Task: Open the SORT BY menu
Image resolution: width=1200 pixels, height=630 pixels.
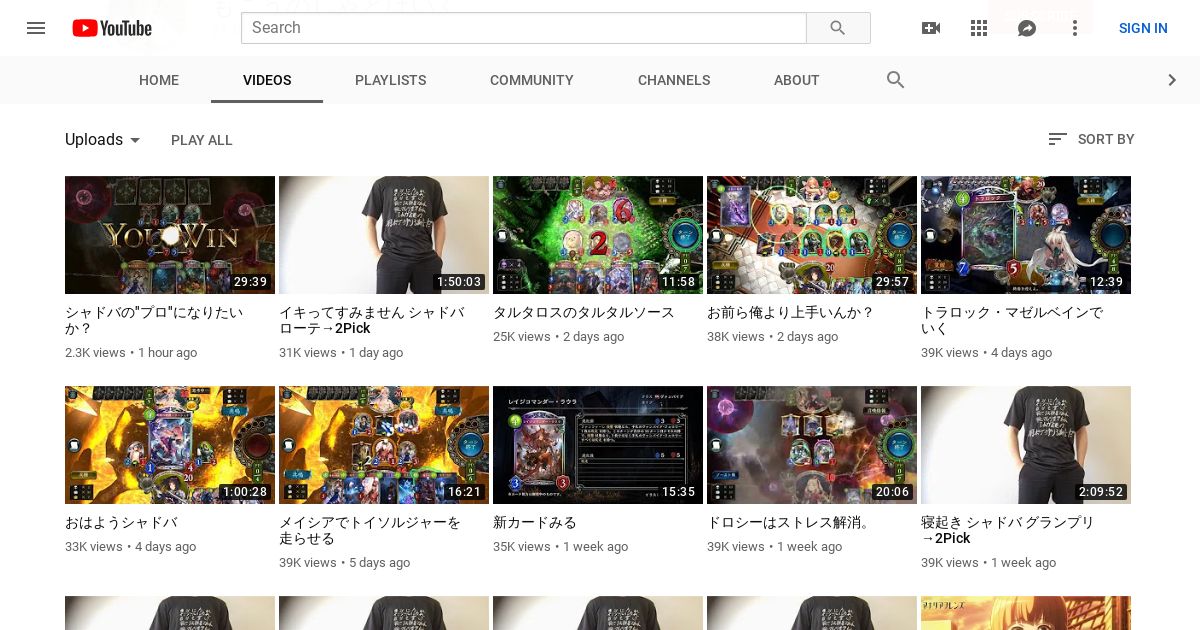Action: [1091, 139]
